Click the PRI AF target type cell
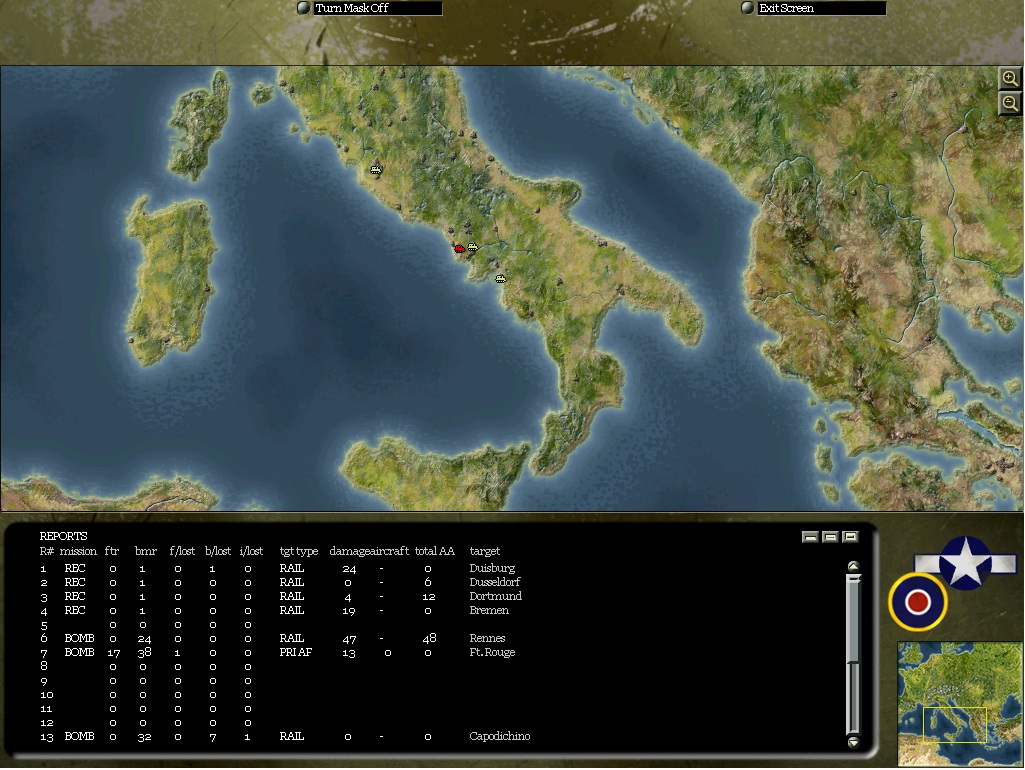The height and width of the screenshot is (770, 1025). click(x=295, y=652)
